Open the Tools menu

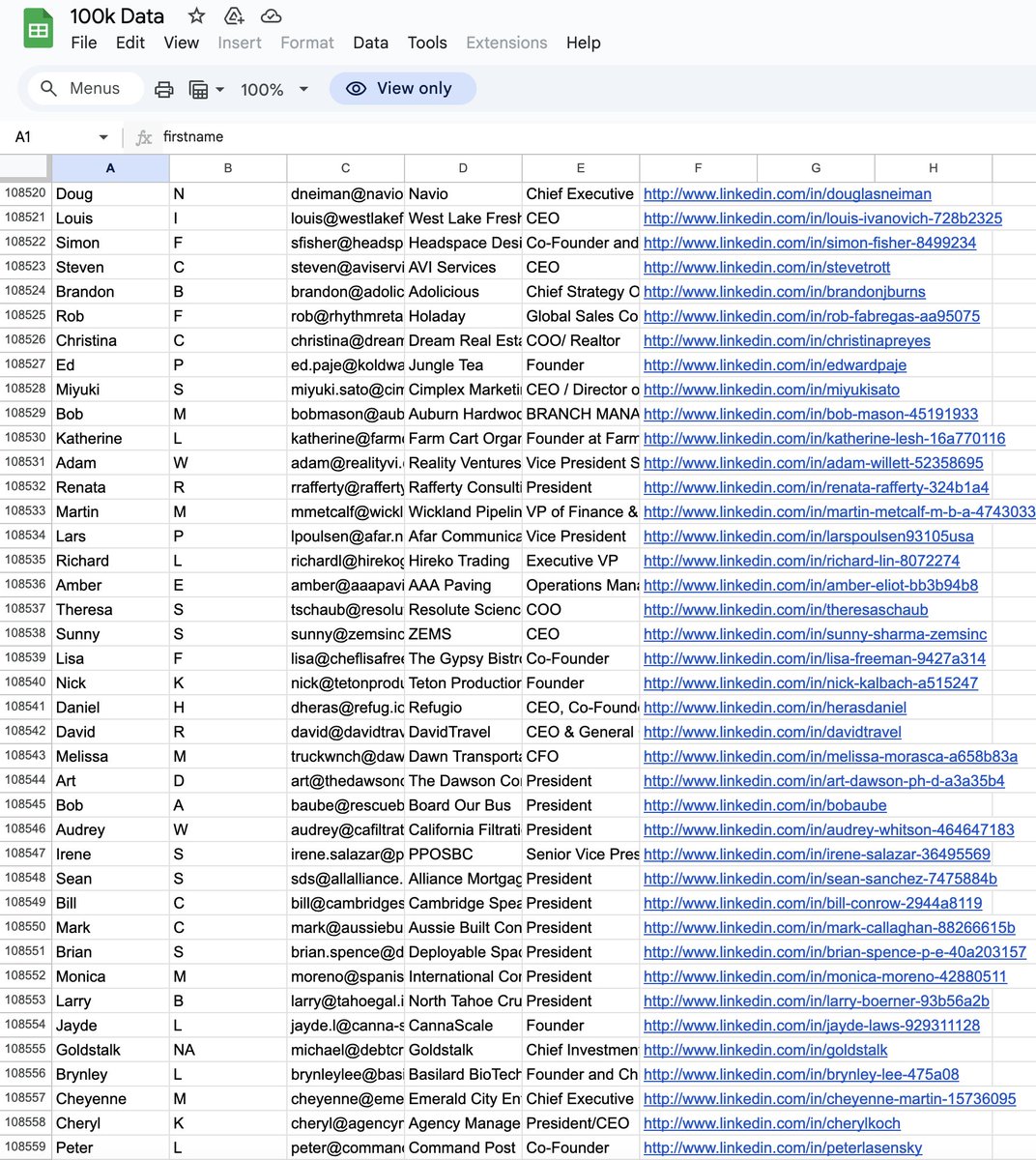click(427, 43)
